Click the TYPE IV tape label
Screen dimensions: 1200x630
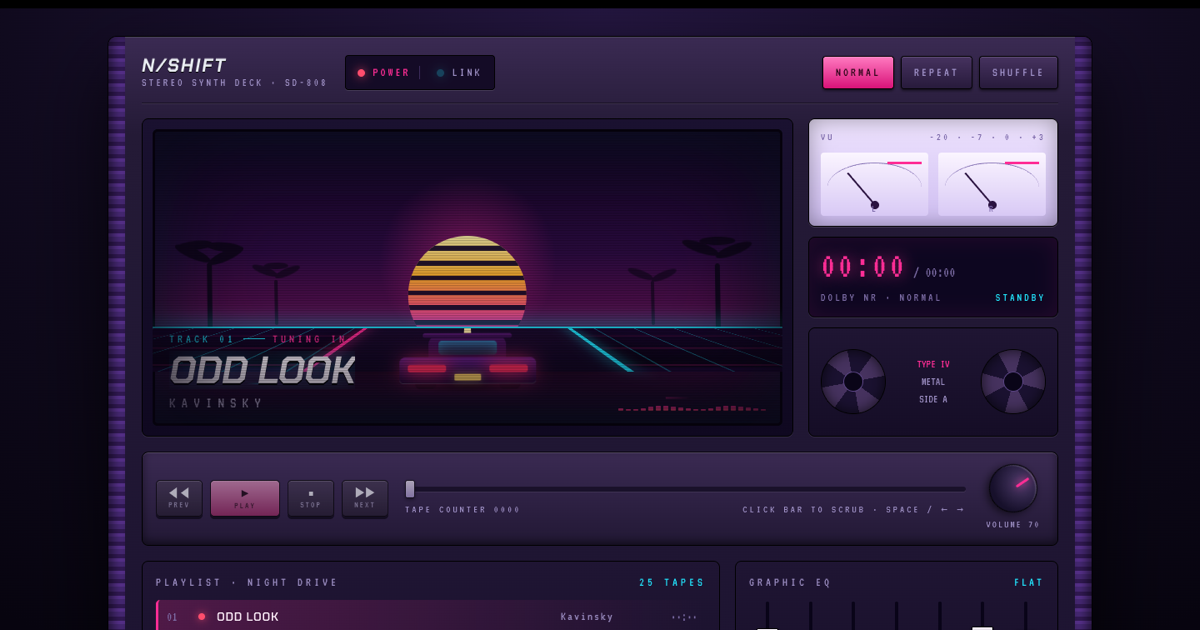coord(933,364)
